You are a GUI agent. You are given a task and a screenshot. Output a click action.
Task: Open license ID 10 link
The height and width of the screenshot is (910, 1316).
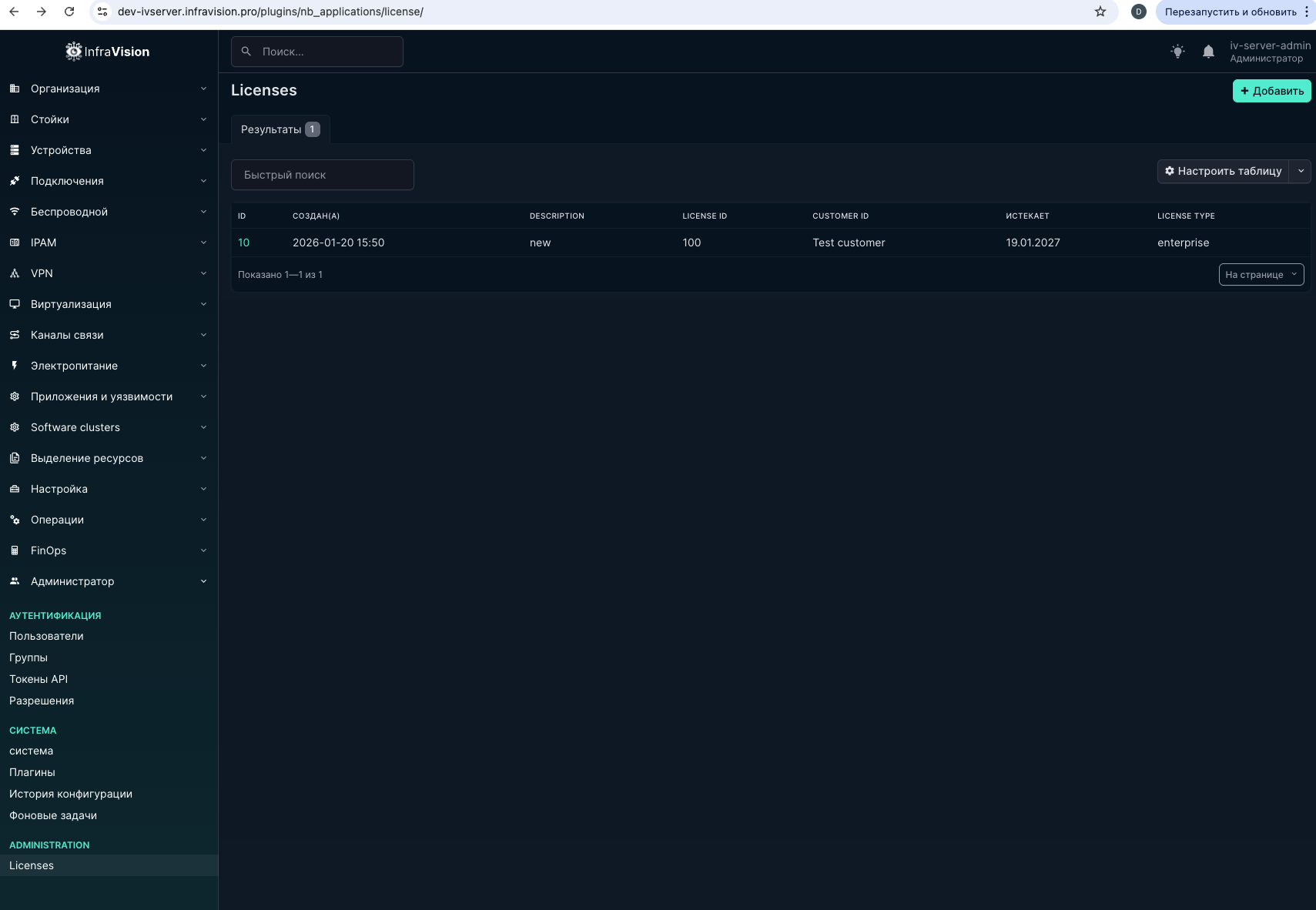point(243,243)
